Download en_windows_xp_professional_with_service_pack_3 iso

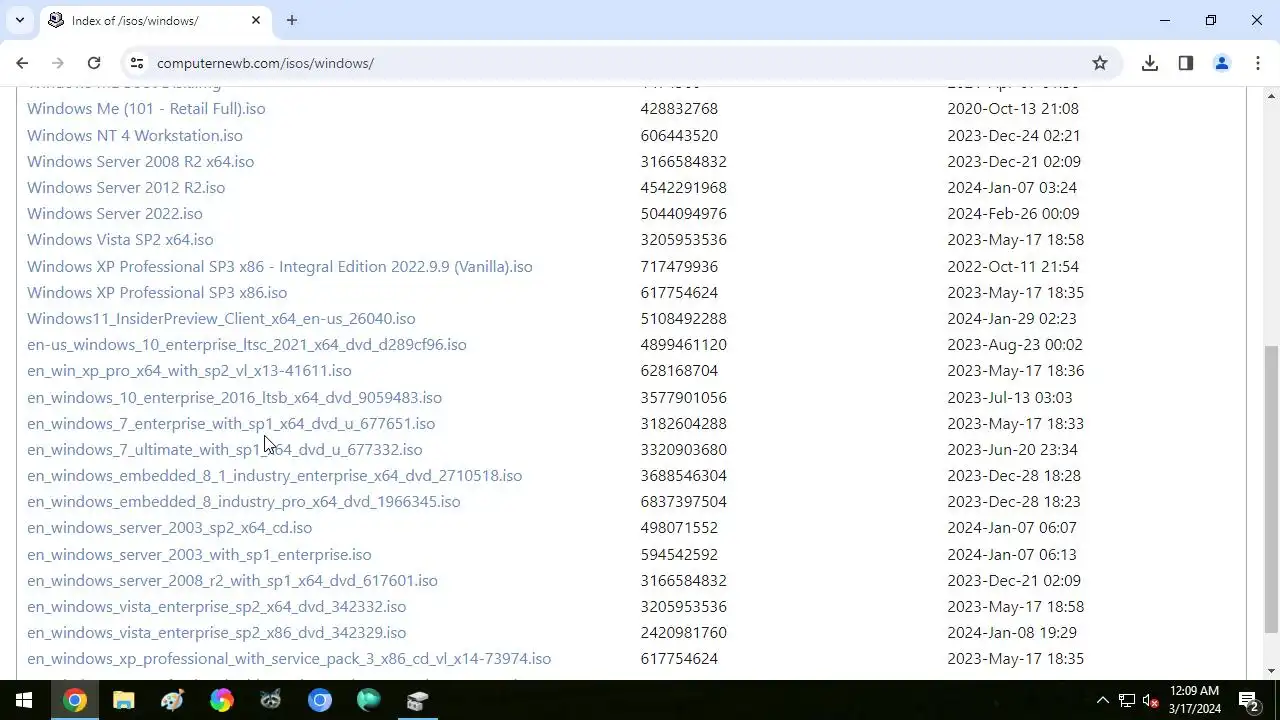click(x=289, y=659)
